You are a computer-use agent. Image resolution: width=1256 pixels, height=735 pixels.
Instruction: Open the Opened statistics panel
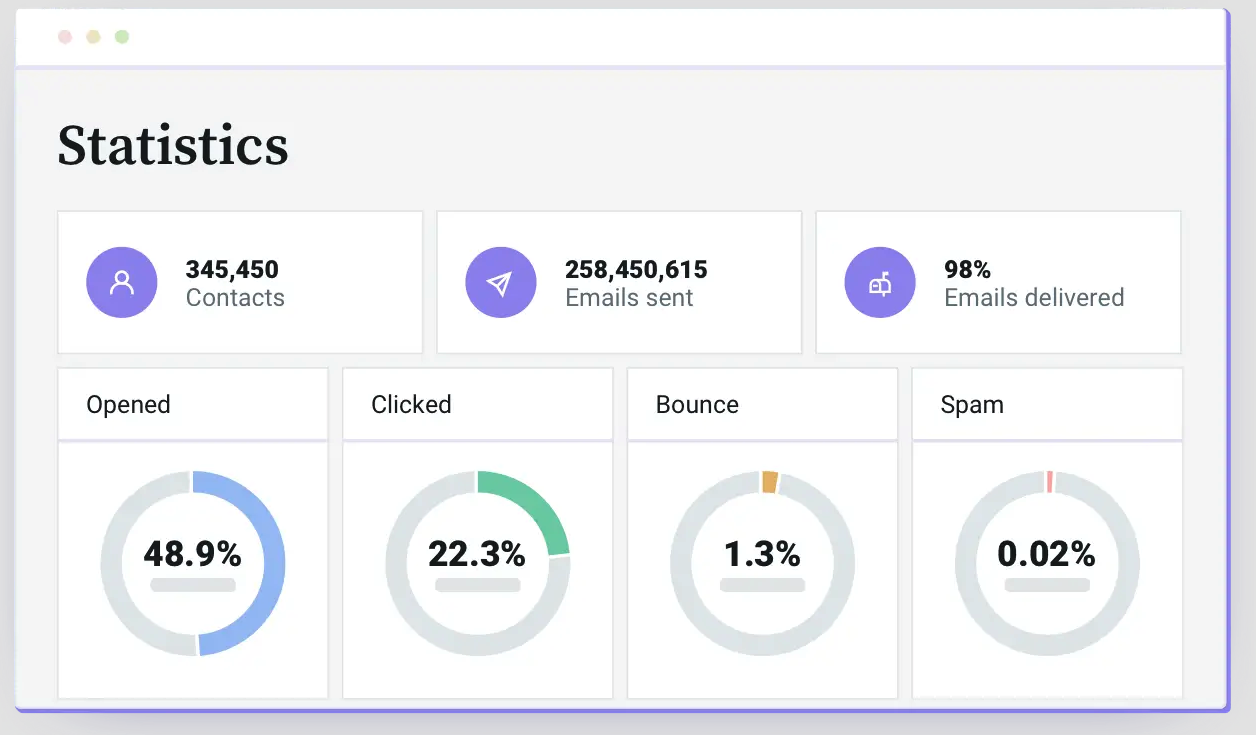click(x=128, y=404)
